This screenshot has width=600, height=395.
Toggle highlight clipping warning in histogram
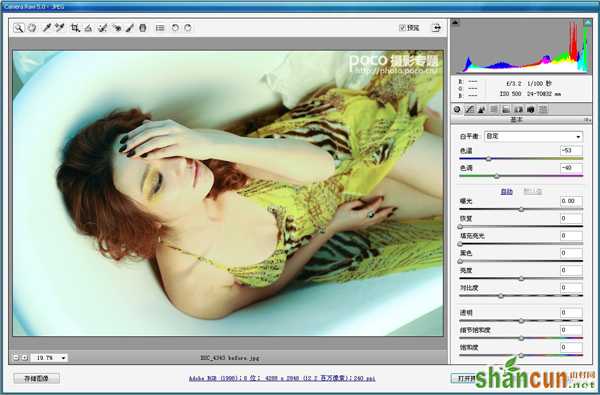point(587,23)
